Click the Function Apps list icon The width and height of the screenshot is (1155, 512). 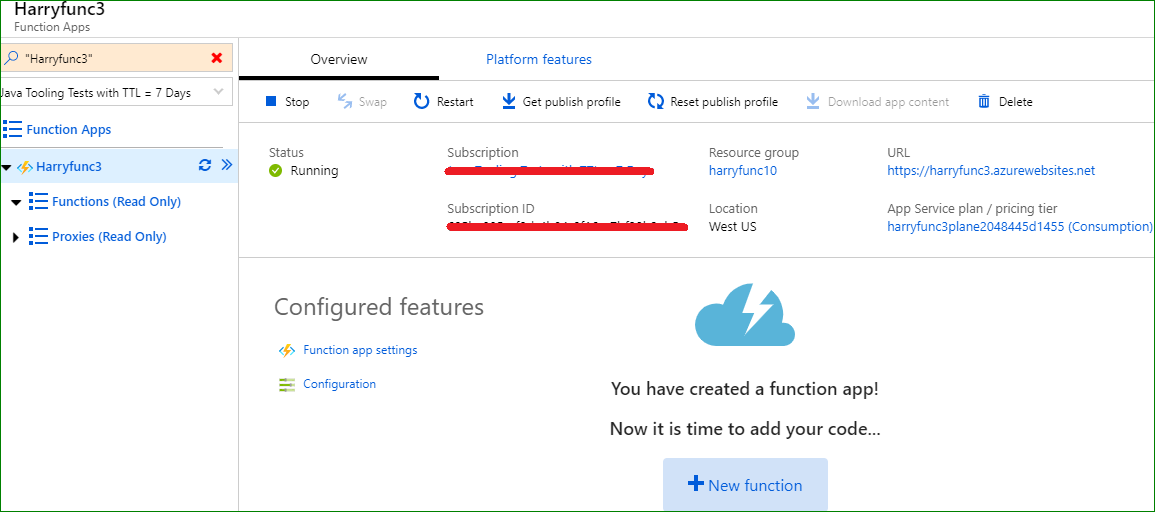(12, 129)
